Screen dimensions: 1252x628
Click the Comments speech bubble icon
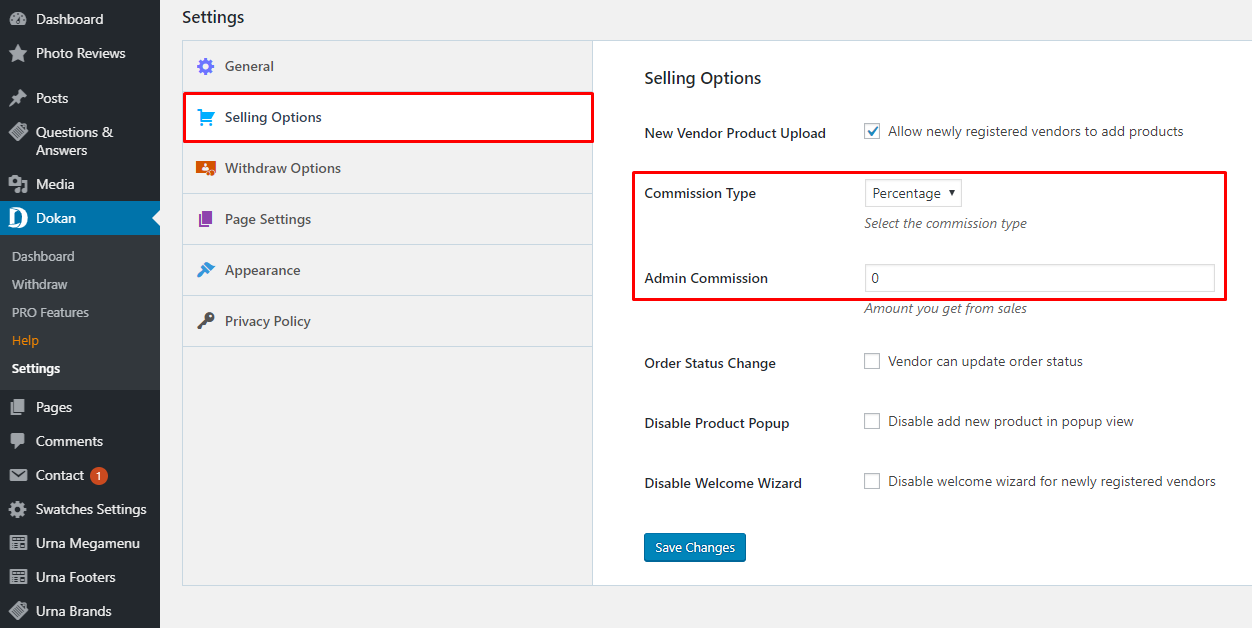18,441
